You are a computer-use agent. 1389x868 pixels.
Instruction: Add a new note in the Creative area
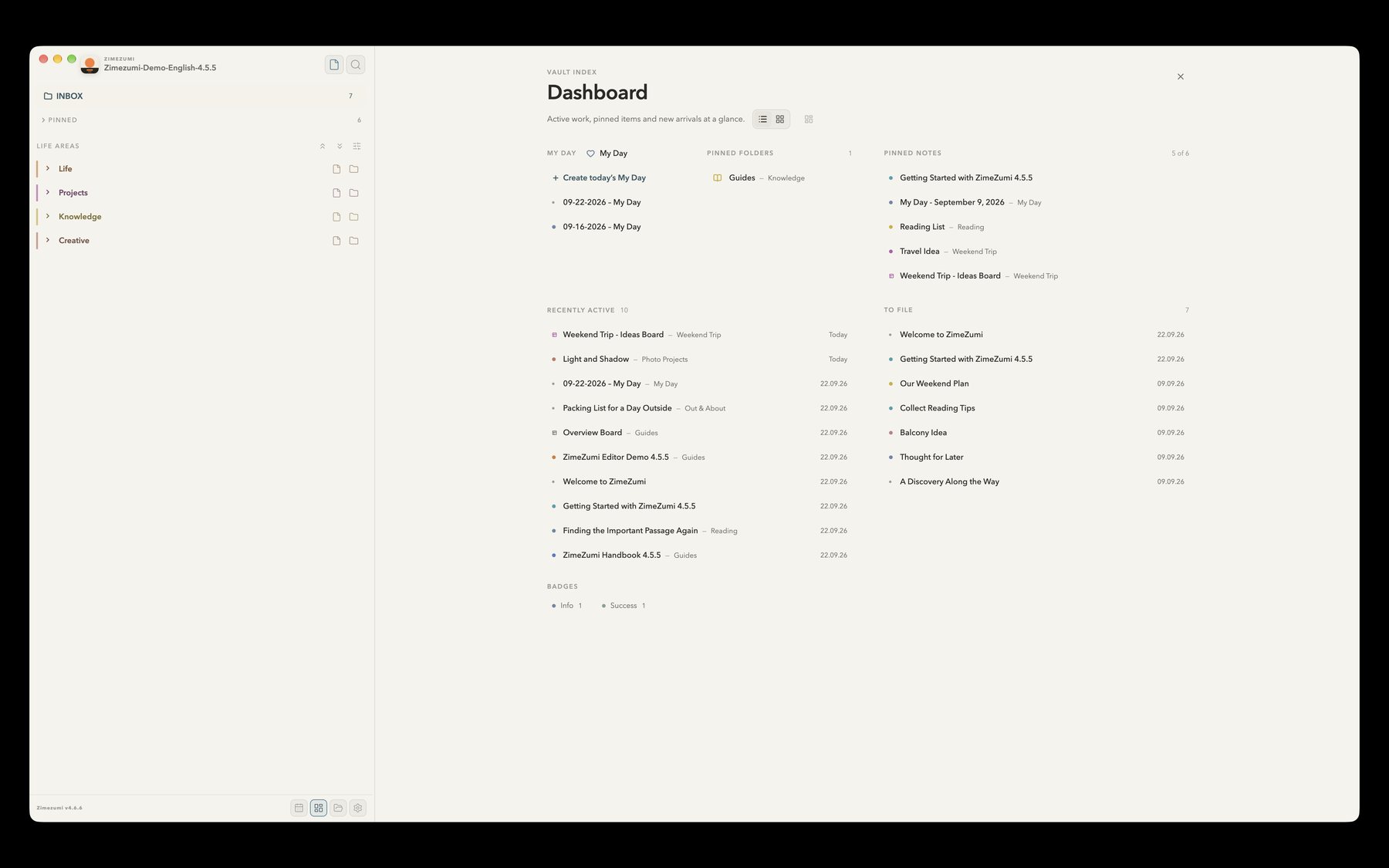pos(336,241)
